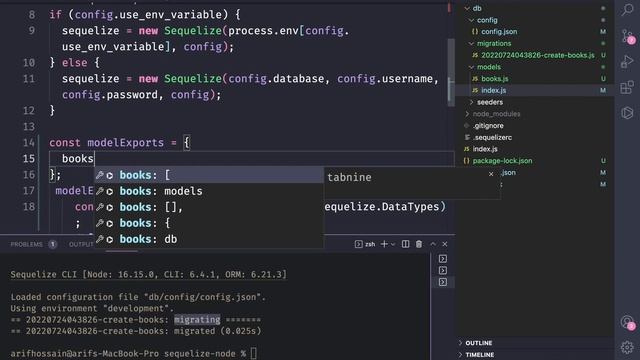Collapse the migrations folder
This screenshot has width=640, height=360.
pos(471,43)
